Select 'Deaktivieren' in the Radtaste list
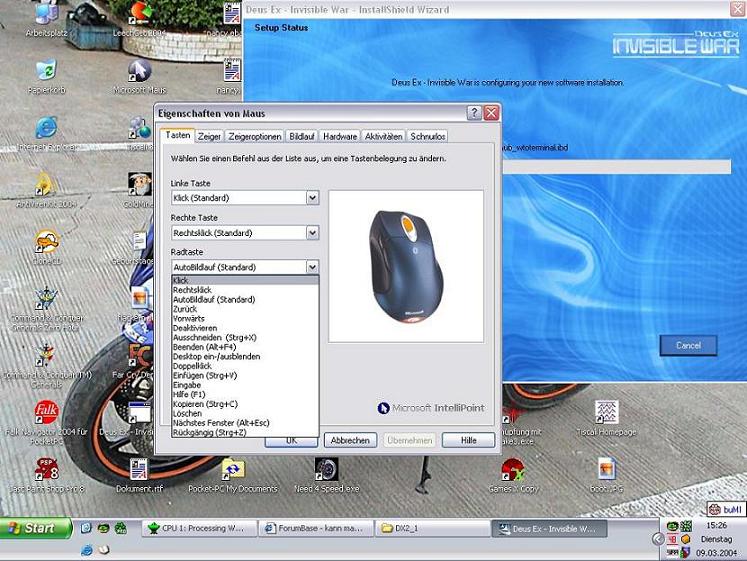The height and width of the screenshot is (561, 747). [245, 328]
